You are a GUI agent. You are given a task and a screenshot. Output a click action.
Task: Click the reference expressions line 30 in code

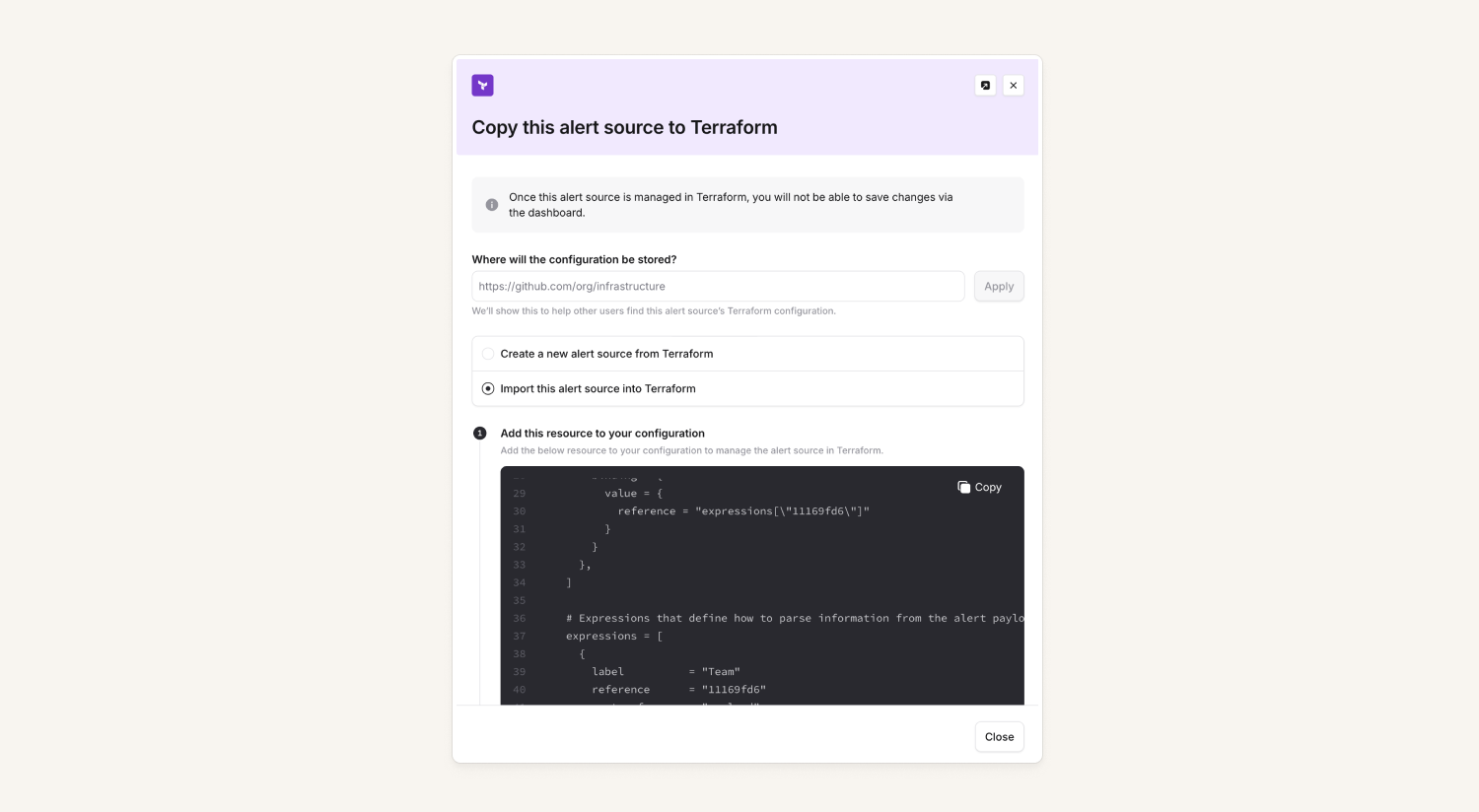click(x=743, y=511)
